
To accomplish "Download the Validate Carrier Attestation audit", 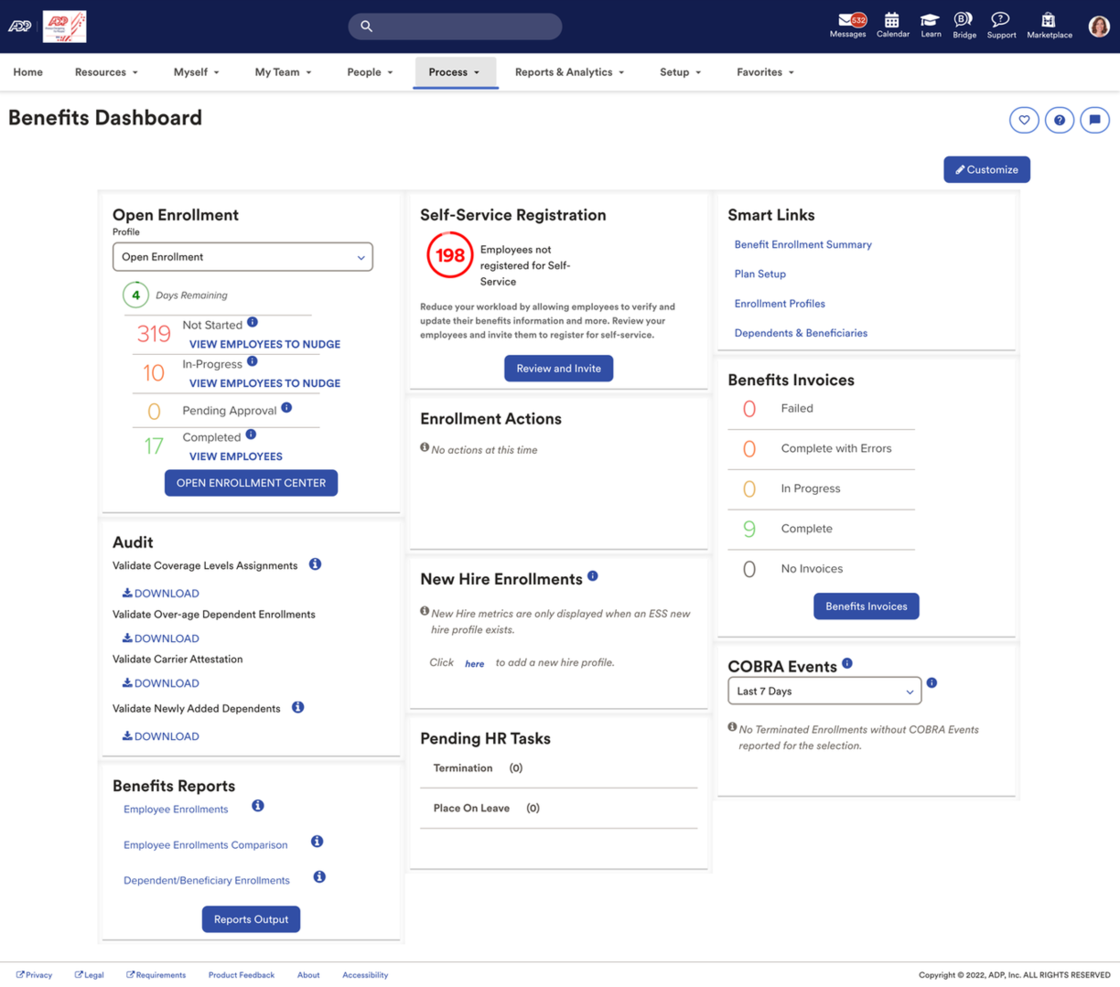I will click(x=160, y=682).
